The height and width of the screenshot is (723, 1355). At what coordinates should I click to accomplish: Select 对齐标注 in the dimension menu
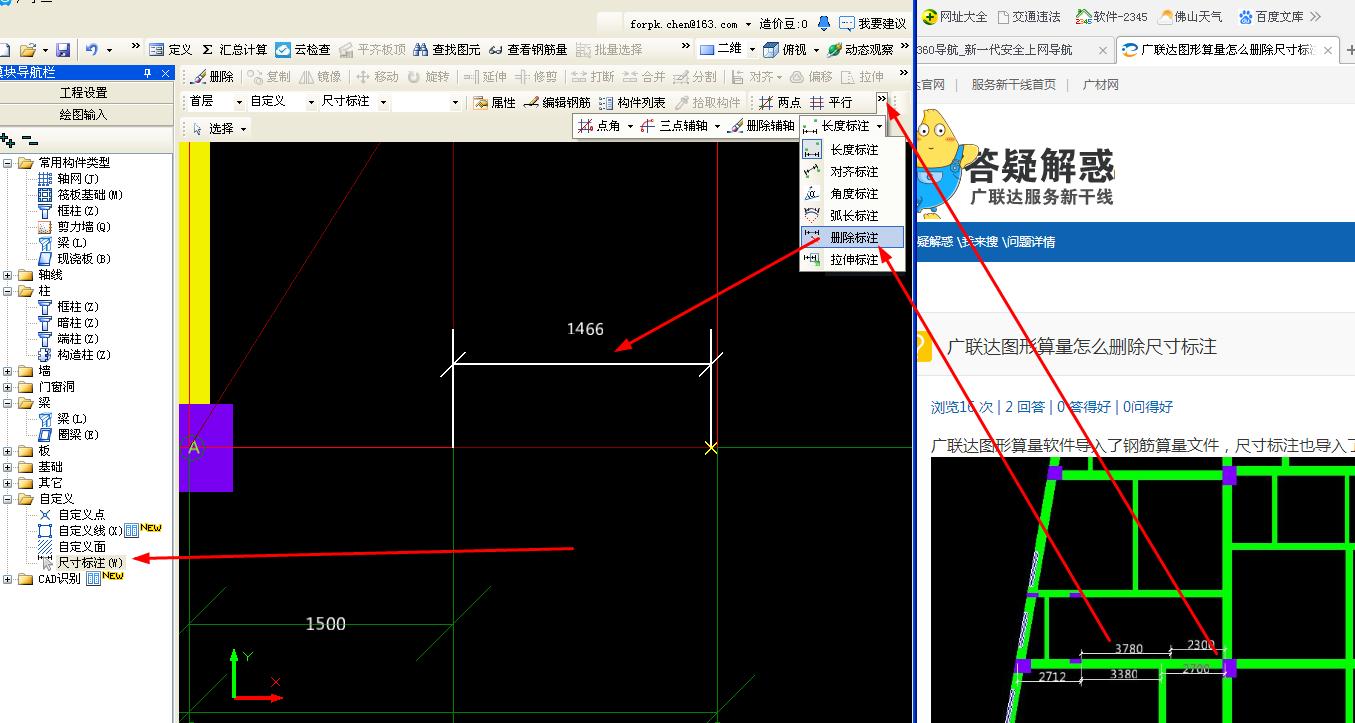852,171
